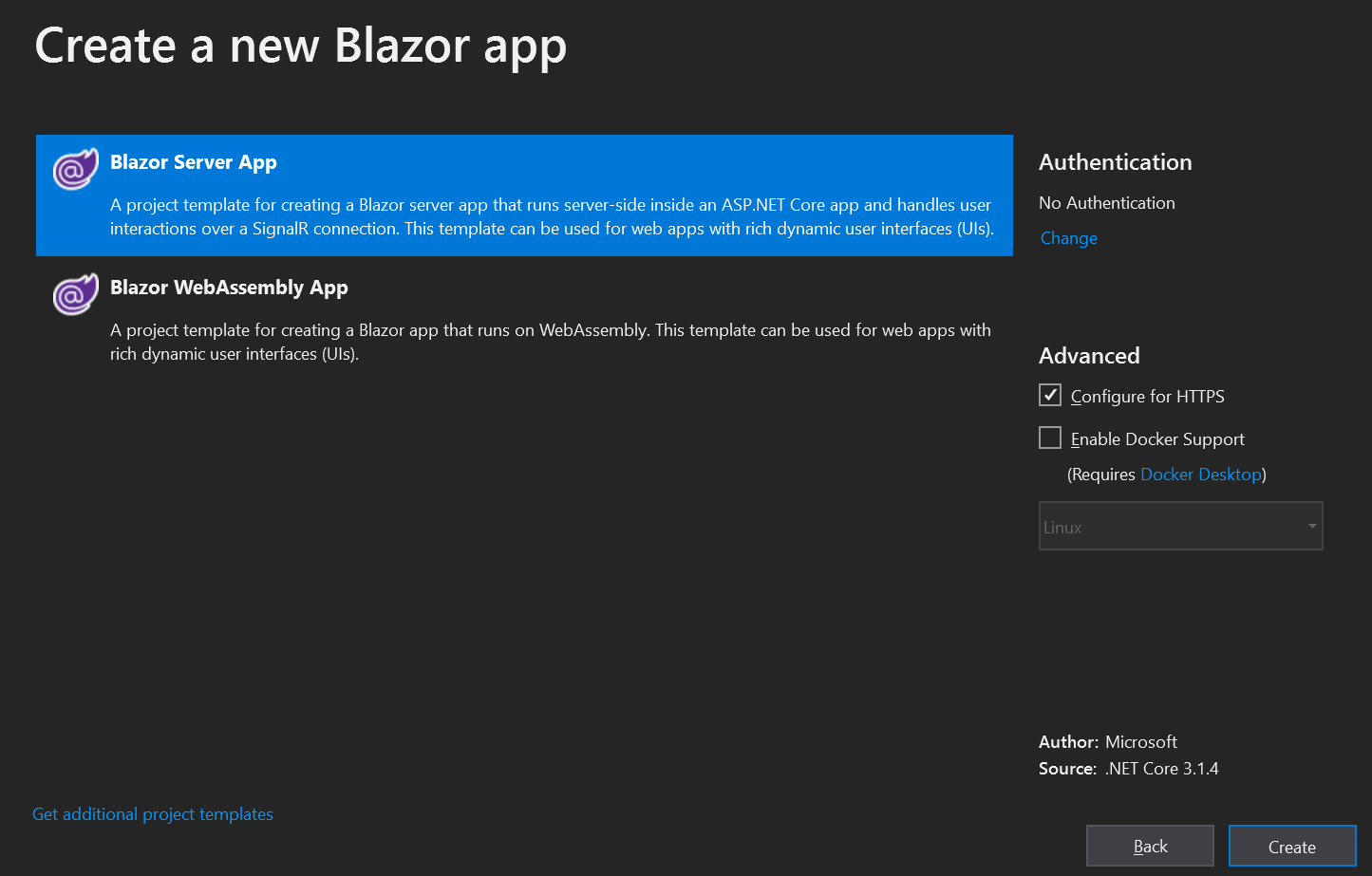Image resolution: width=1372 pixels, height=876 pixels.
Task: Click the Advanced section header
Action: 1089,355
